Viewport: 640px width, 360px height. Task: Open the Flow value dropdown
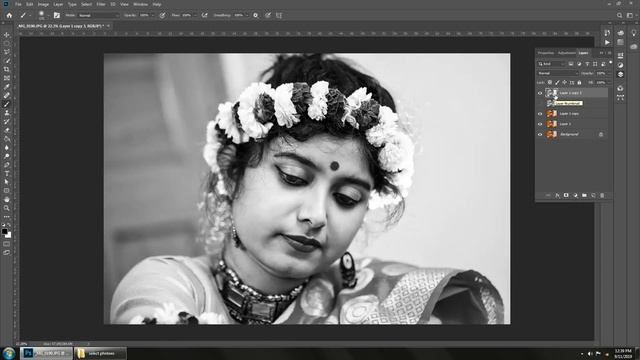[195, 15]
